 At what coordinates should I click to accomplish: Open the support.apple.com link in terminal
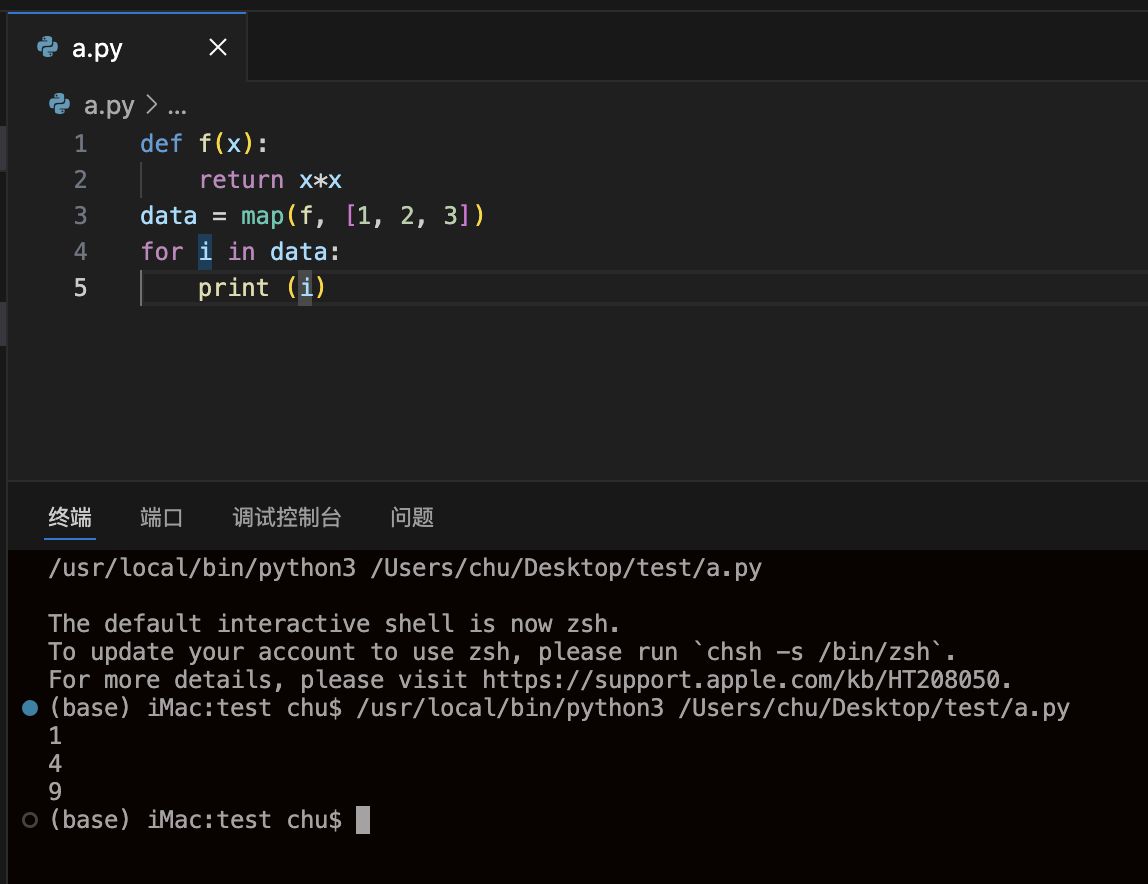[745, 680]
